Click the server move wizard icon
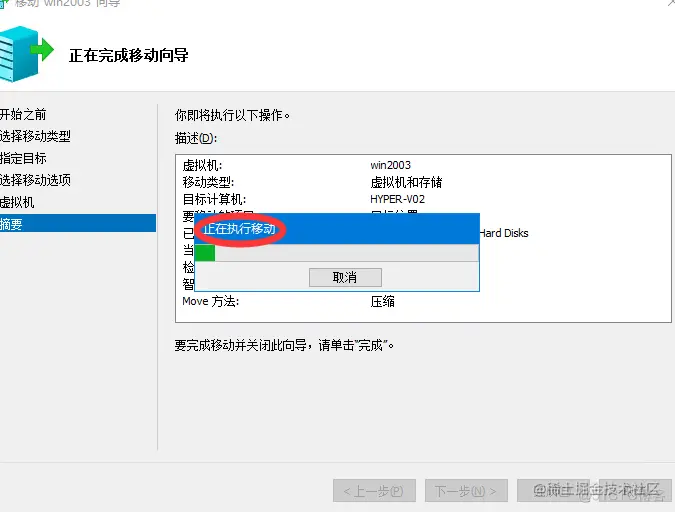This screenshot has width=675, height=512. pos(26,53)
